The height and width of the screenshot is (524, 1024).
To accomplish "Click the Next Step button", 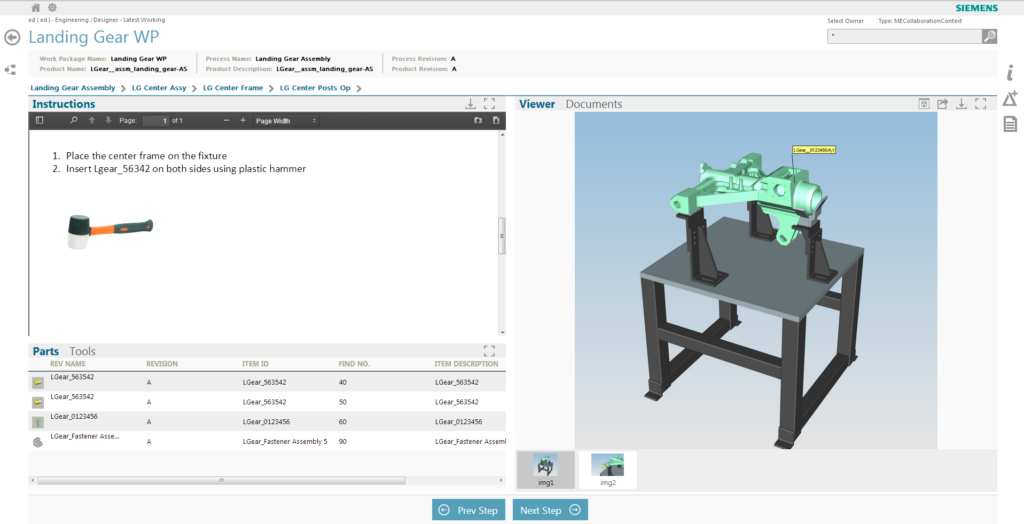I will (x=550, y=510).
